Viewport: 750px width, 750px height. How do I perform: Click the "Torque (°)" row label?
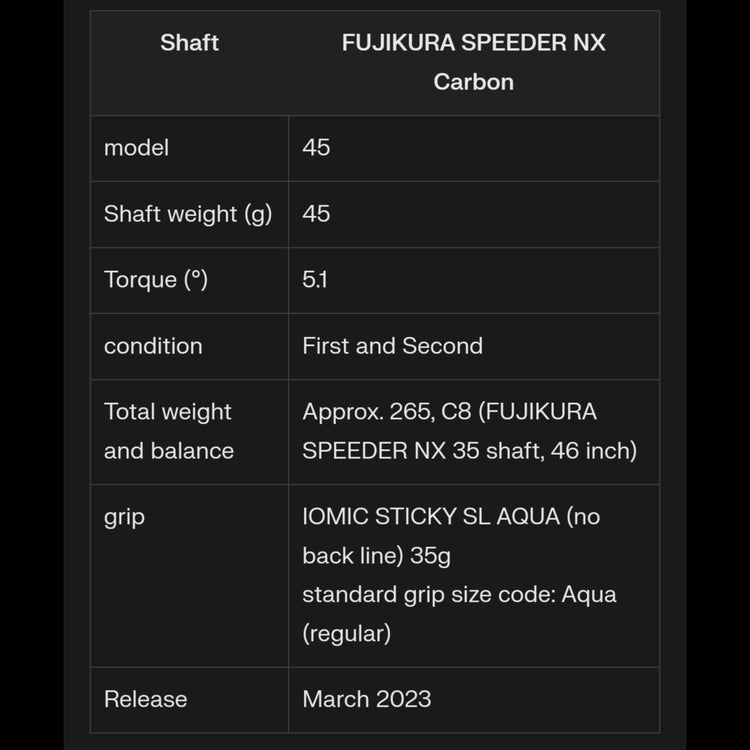point(156,280)
